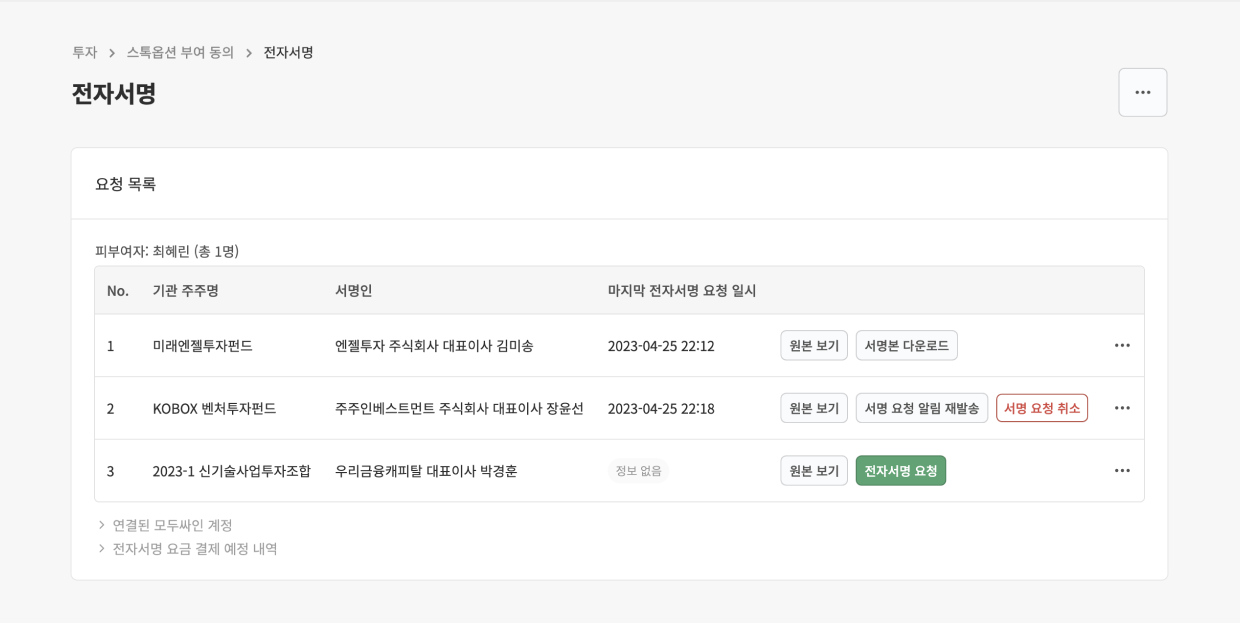1240x623 pixels.
Task: Select the 정보 없음 status in row 3
Action: pyautogui.click(x=637, y=470)
